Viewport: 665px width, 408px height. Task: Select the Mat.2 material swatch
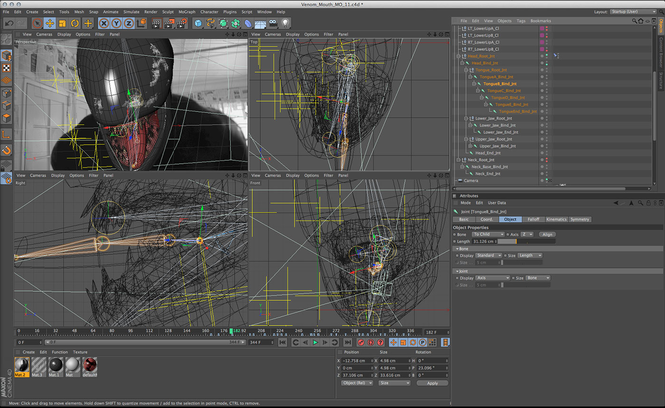tap(22, 367)
